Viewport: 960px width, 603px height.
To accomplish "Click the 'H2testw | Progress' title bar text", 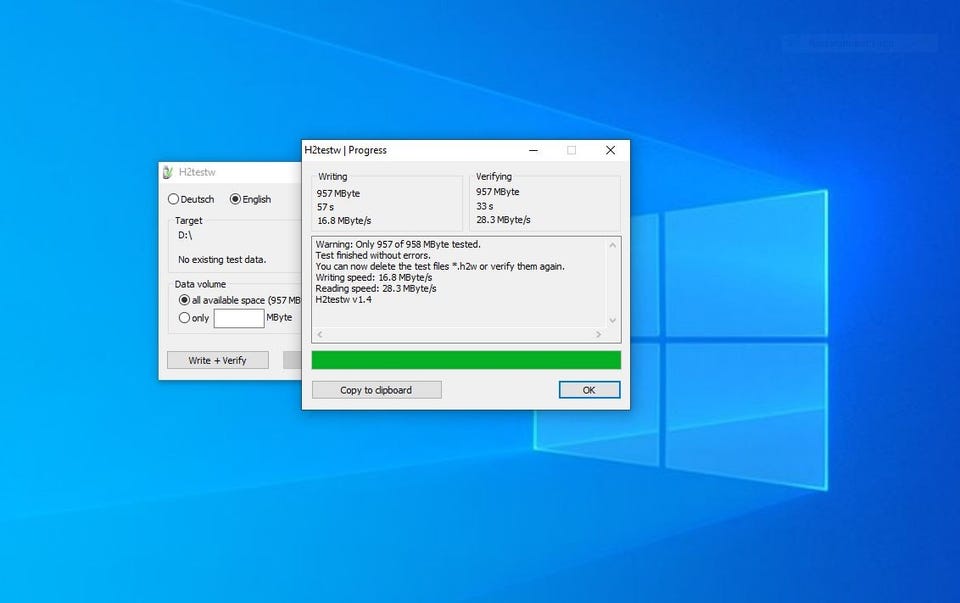I will (x=345, y=151).
